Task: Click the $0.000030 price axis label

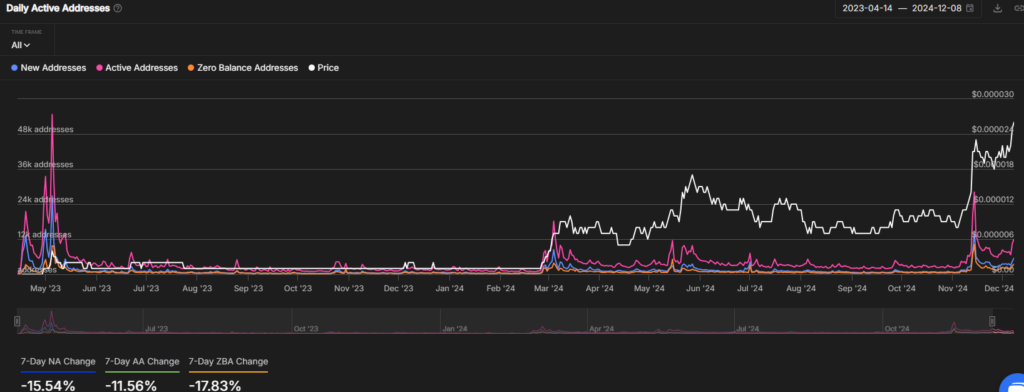Action: click(x=993, y=95)
